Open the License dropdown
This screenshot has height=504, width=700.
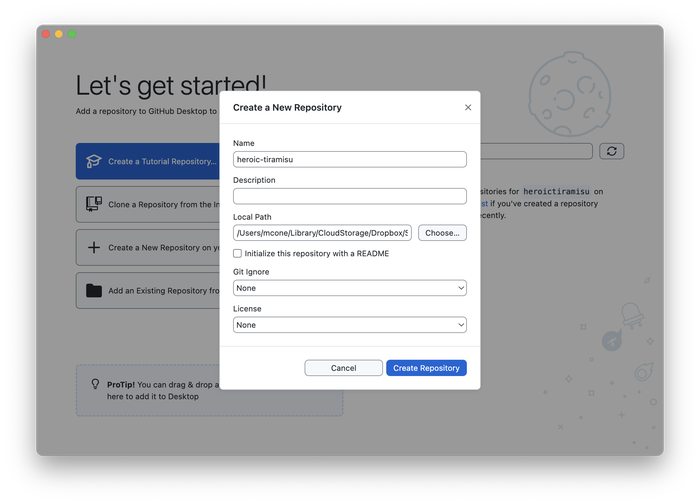pos(350,325)
